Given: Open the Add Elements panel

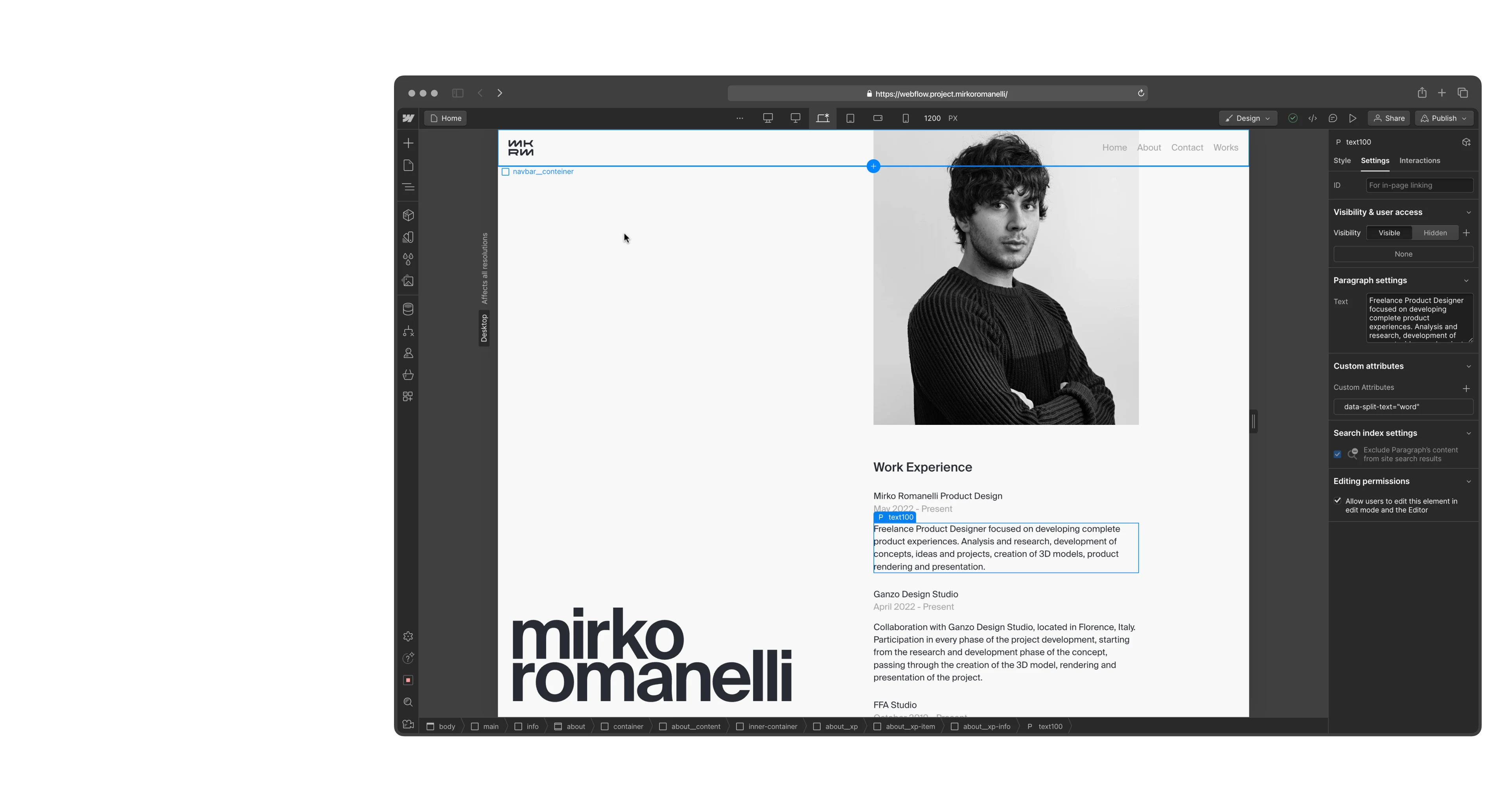Looking at the screenshot, I should click(408, 143).
